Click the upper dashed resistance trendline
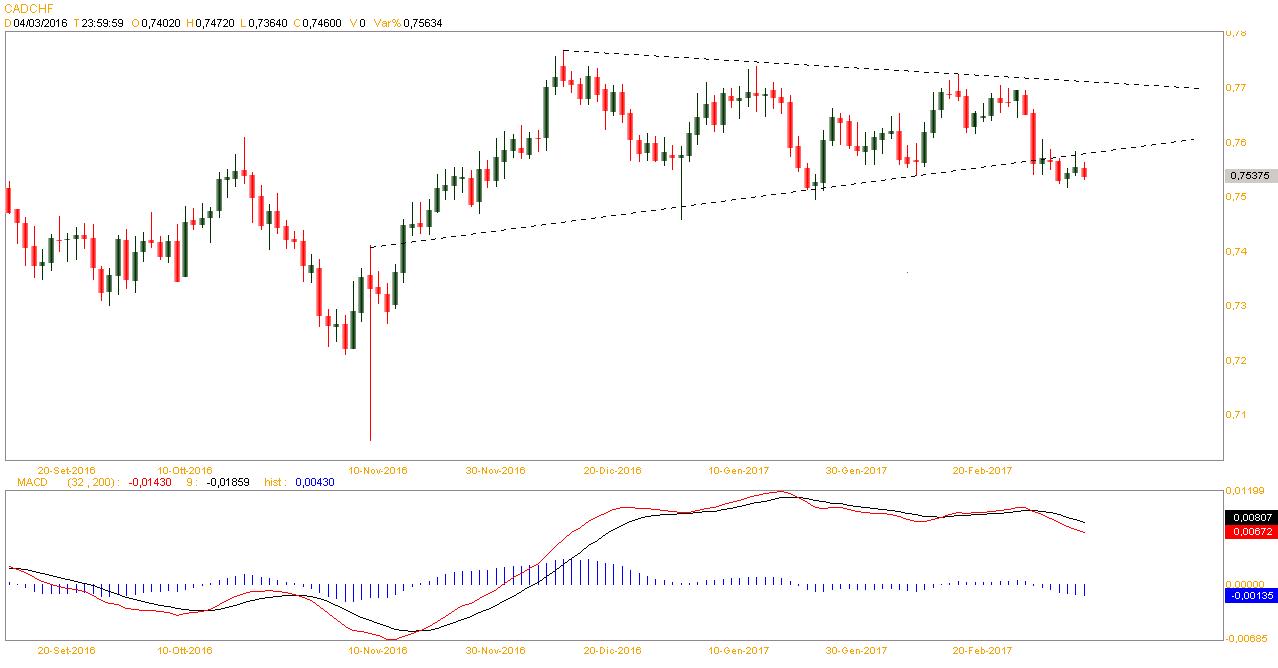 tap(900, 68)
